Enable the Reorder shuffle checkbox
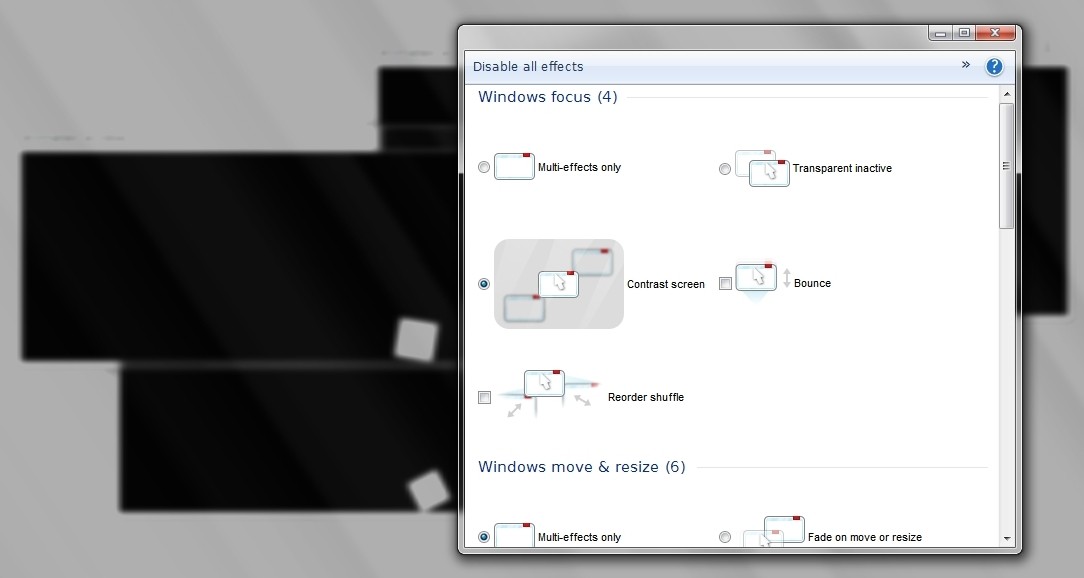Screen dimensions: 1084x578 pos(484,397)
